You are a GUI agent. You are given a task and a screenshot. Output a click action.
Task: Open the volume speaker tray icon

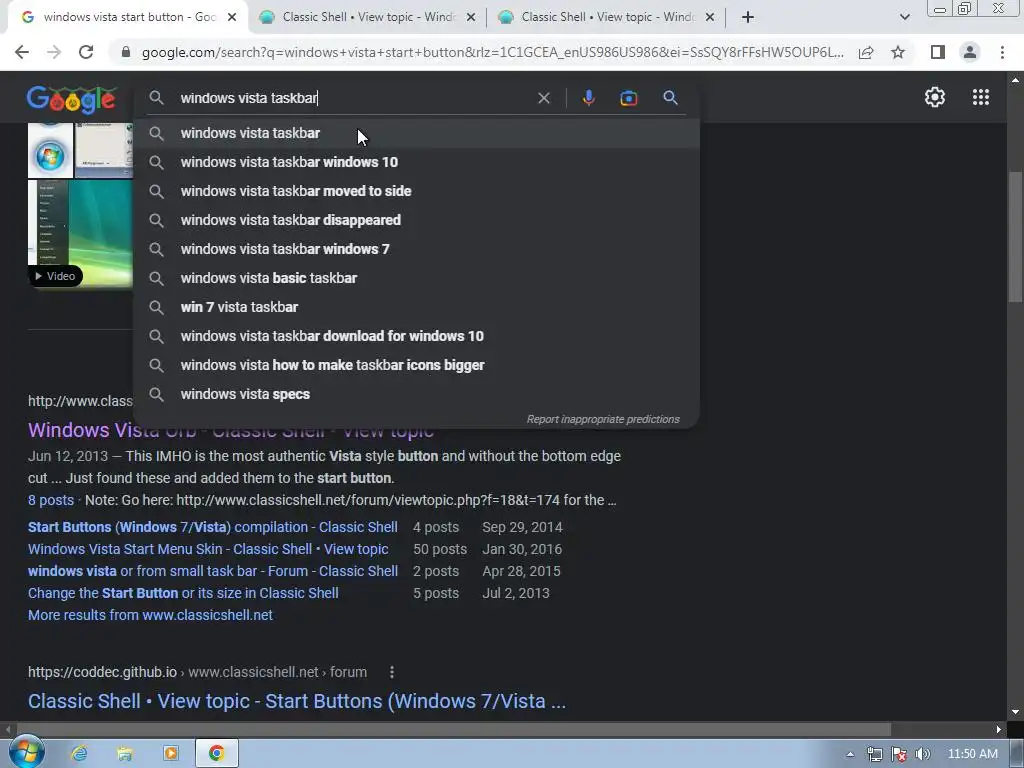922,754
